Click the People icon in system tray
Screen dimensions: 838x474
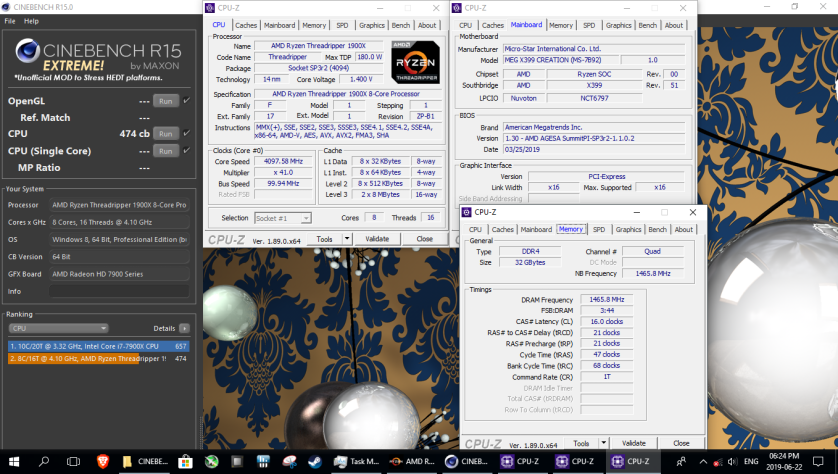tap(681, 461)
